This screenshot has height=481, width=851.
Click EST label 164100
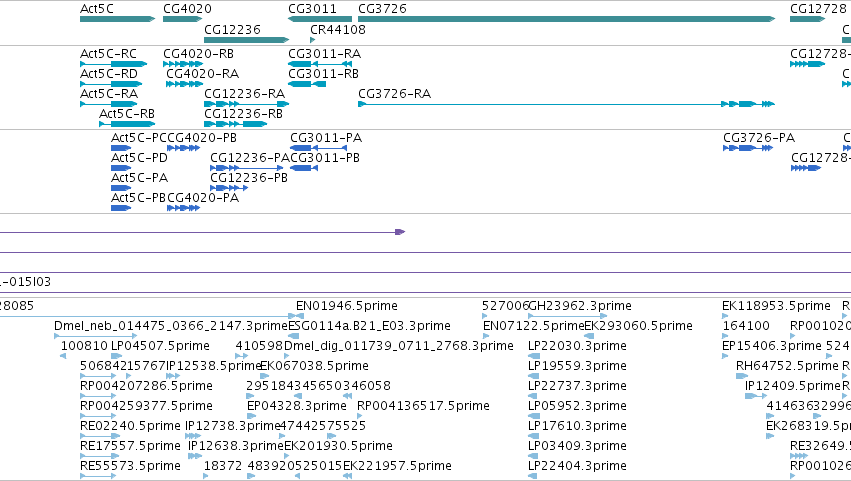click(x=746, y=326)
